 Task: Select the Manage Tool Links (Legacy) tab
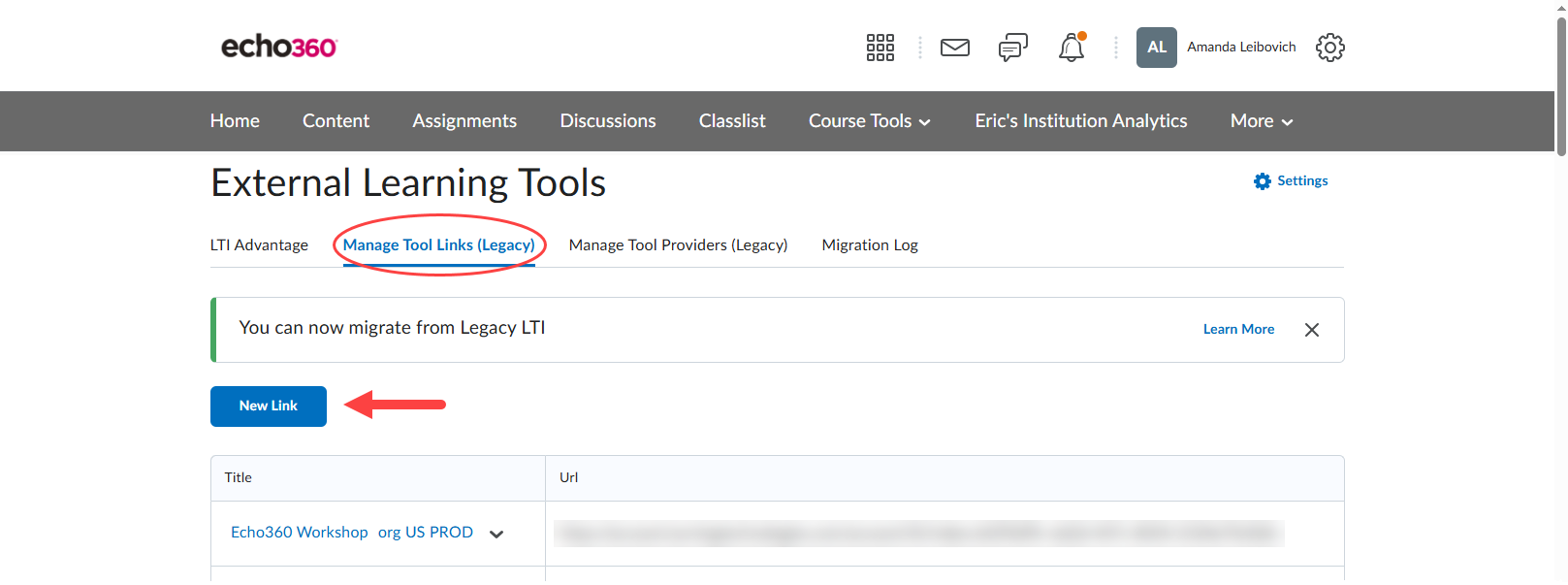coord(439,245)
